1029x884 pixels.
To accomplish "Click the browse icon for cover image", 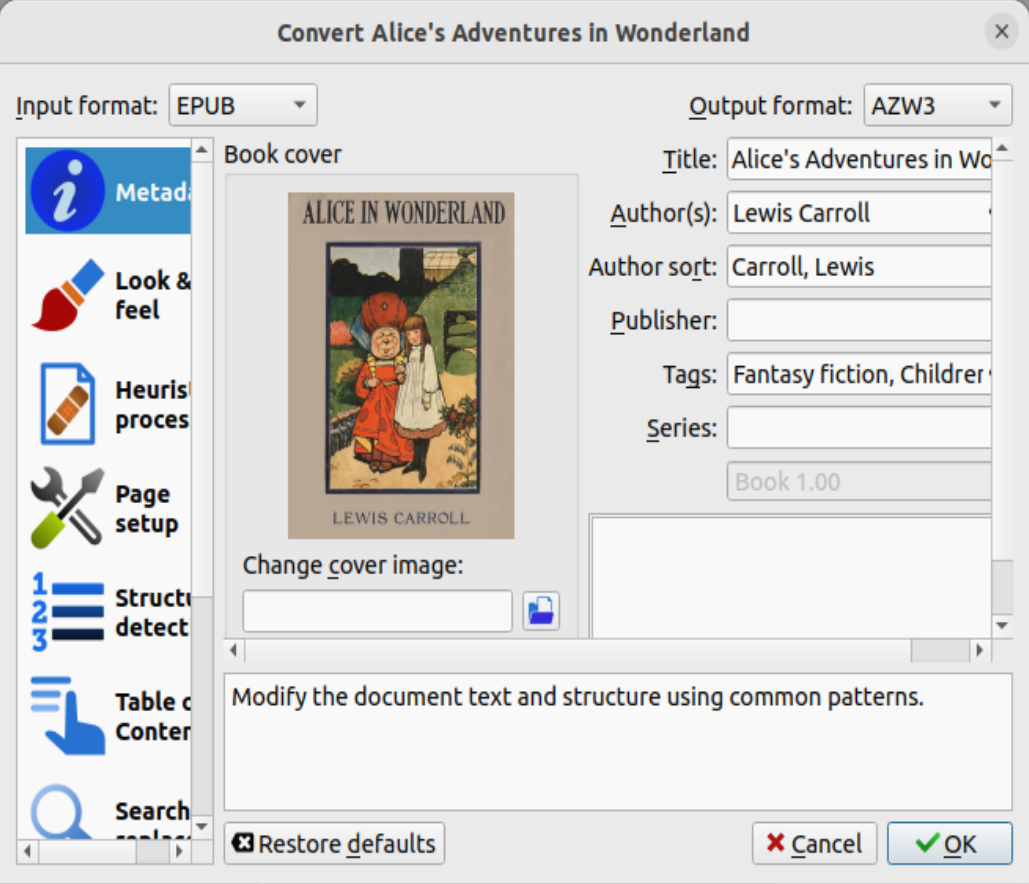I will pyautogui.click(x=541, y=611).
